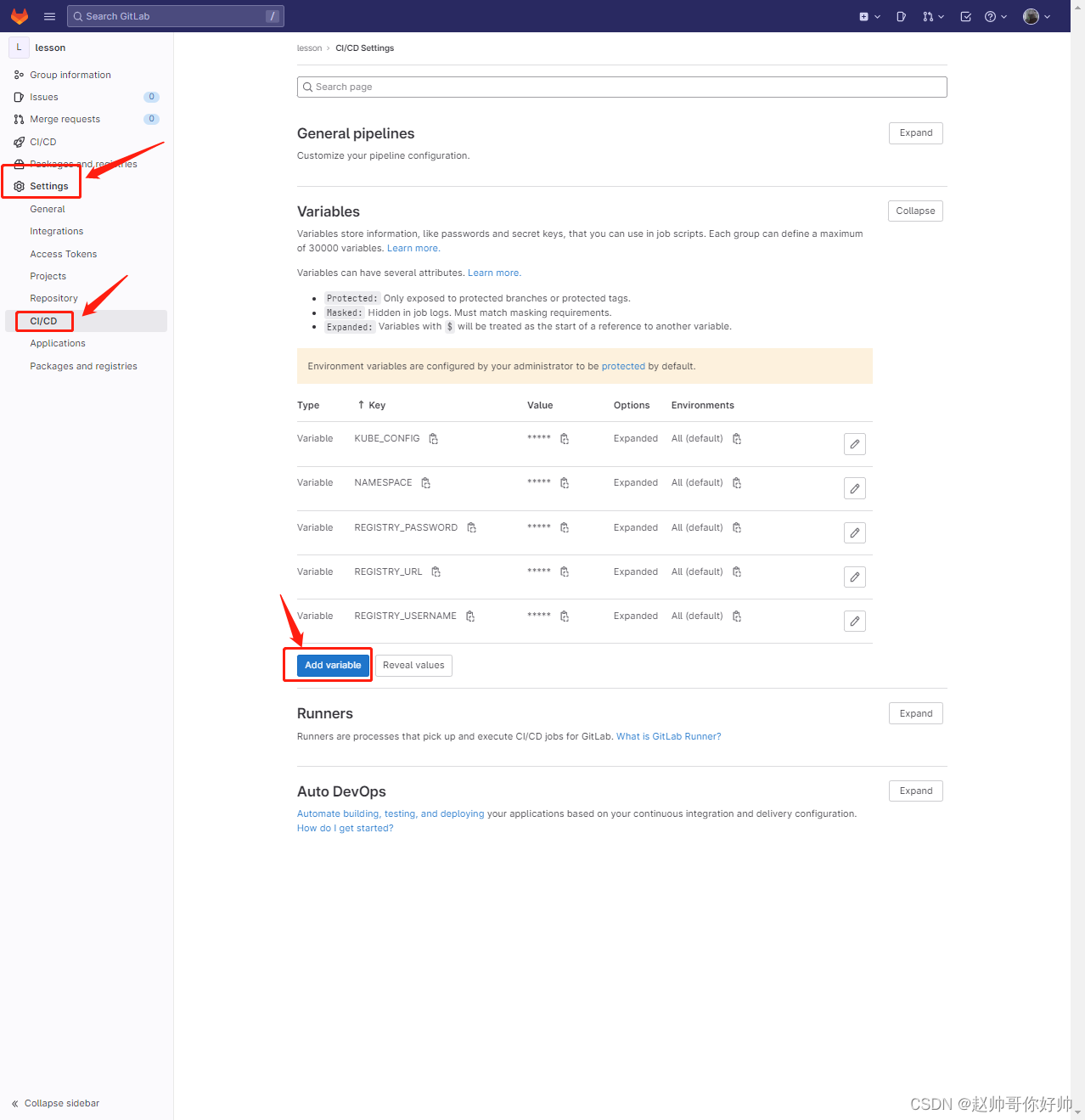Copy the REGISTRY_USERNAME environment
The width and height of the screenshot is (1085, 1120).
point(737,616)
